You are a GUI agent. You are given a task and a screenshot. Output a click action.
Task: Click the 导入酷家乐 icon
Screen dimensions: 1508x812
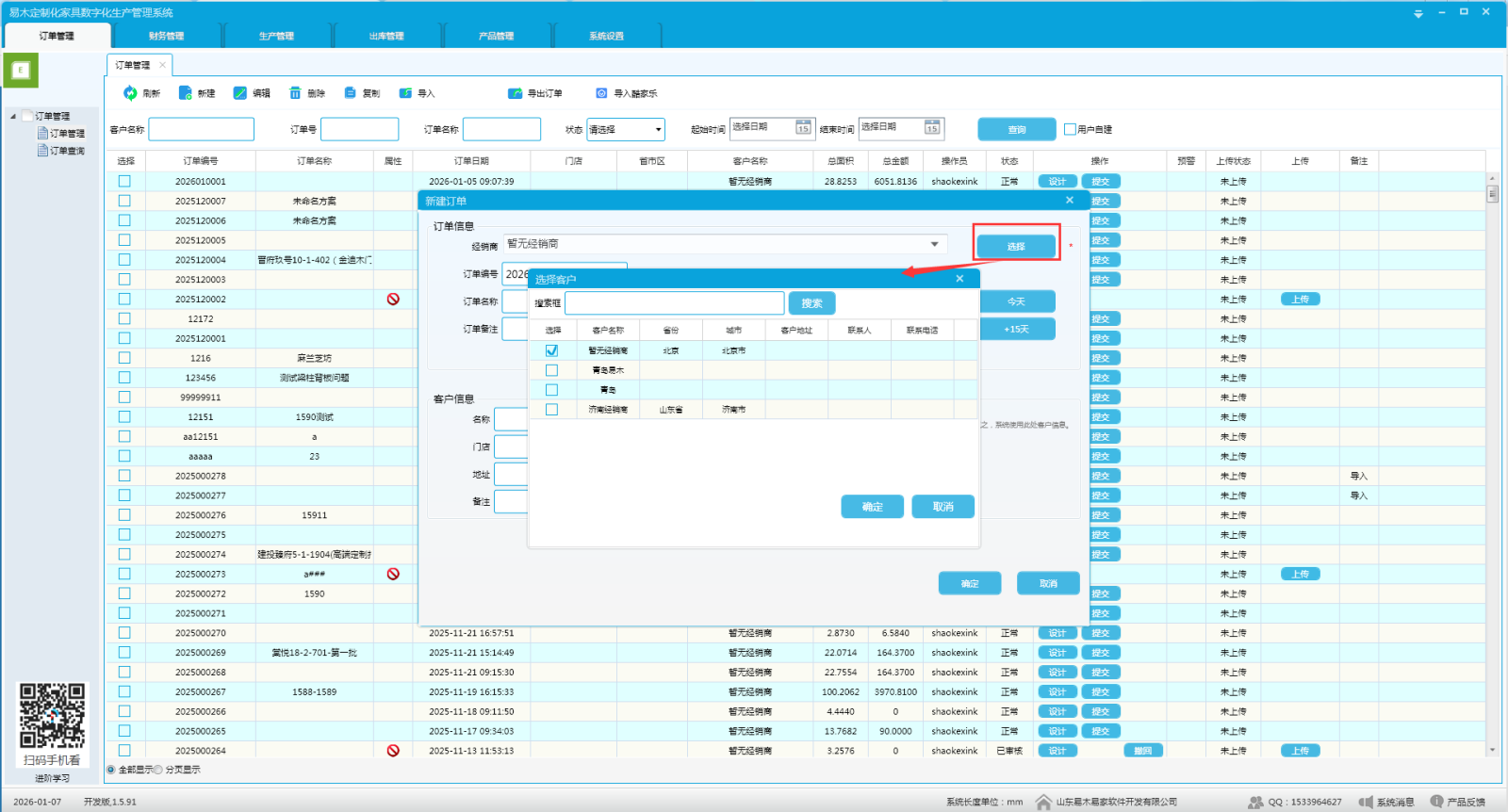(x=601, y=93)
